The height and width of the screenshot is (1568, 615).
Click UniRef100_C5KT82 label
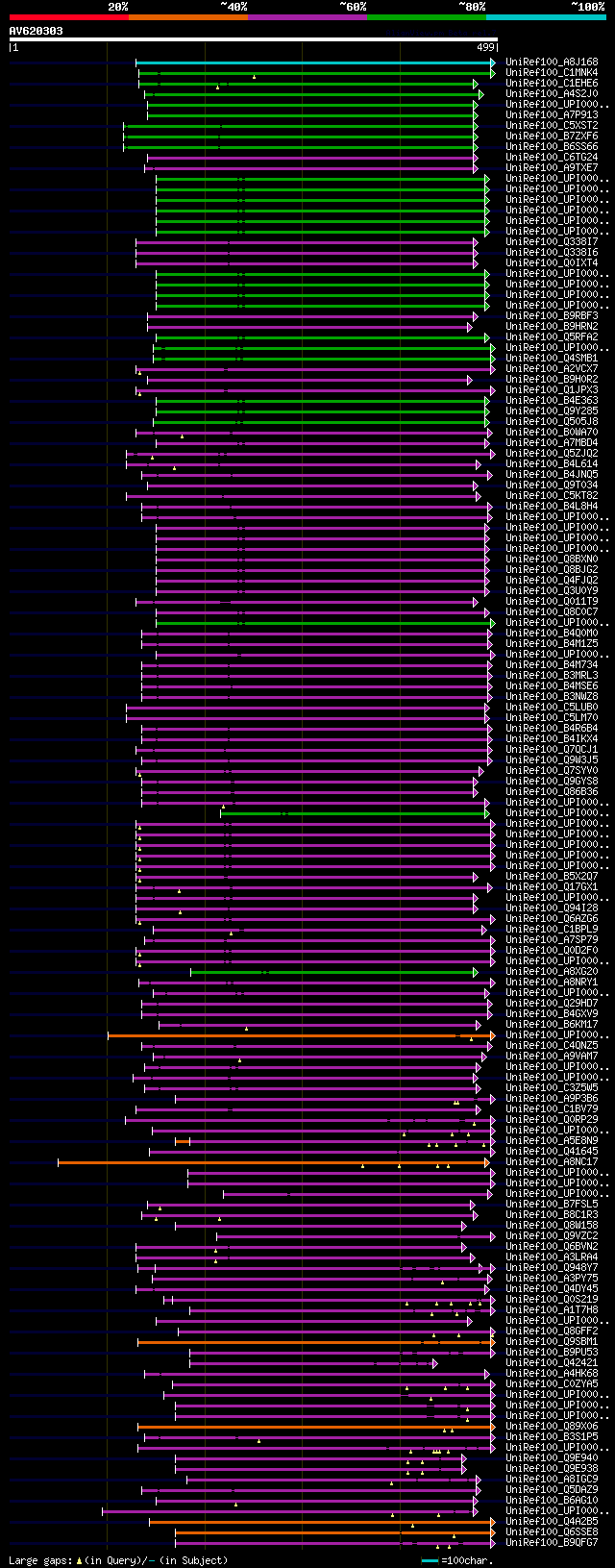click(552, 495)
